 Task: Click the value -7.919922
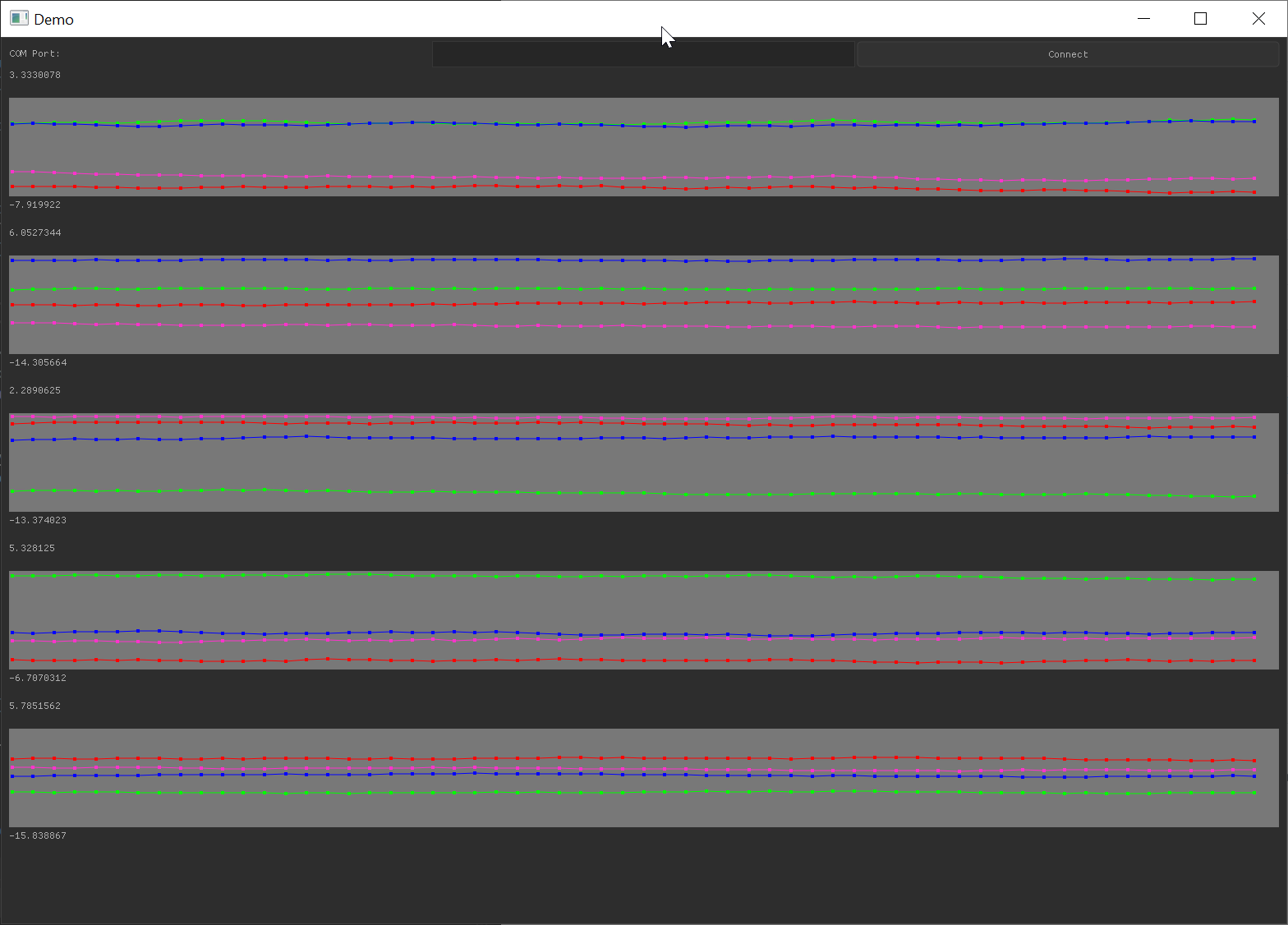point(34,205)
